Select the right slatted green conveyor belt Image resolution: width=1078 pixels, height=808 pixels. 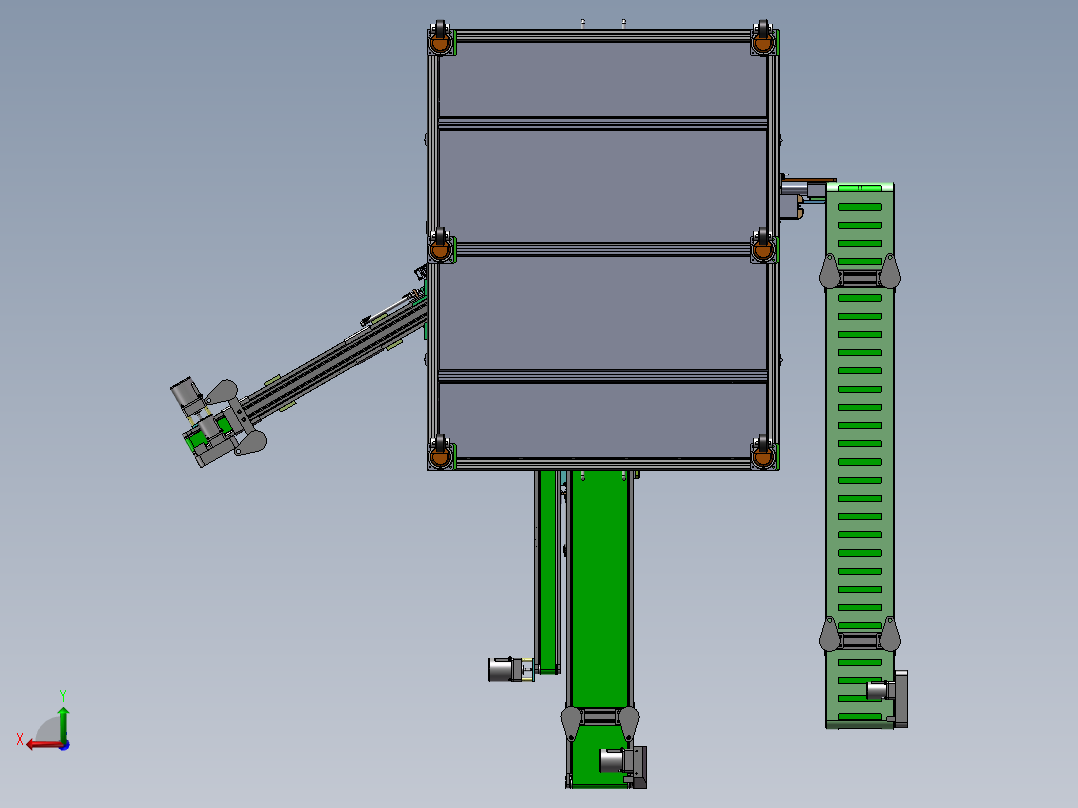pos(859,450)
